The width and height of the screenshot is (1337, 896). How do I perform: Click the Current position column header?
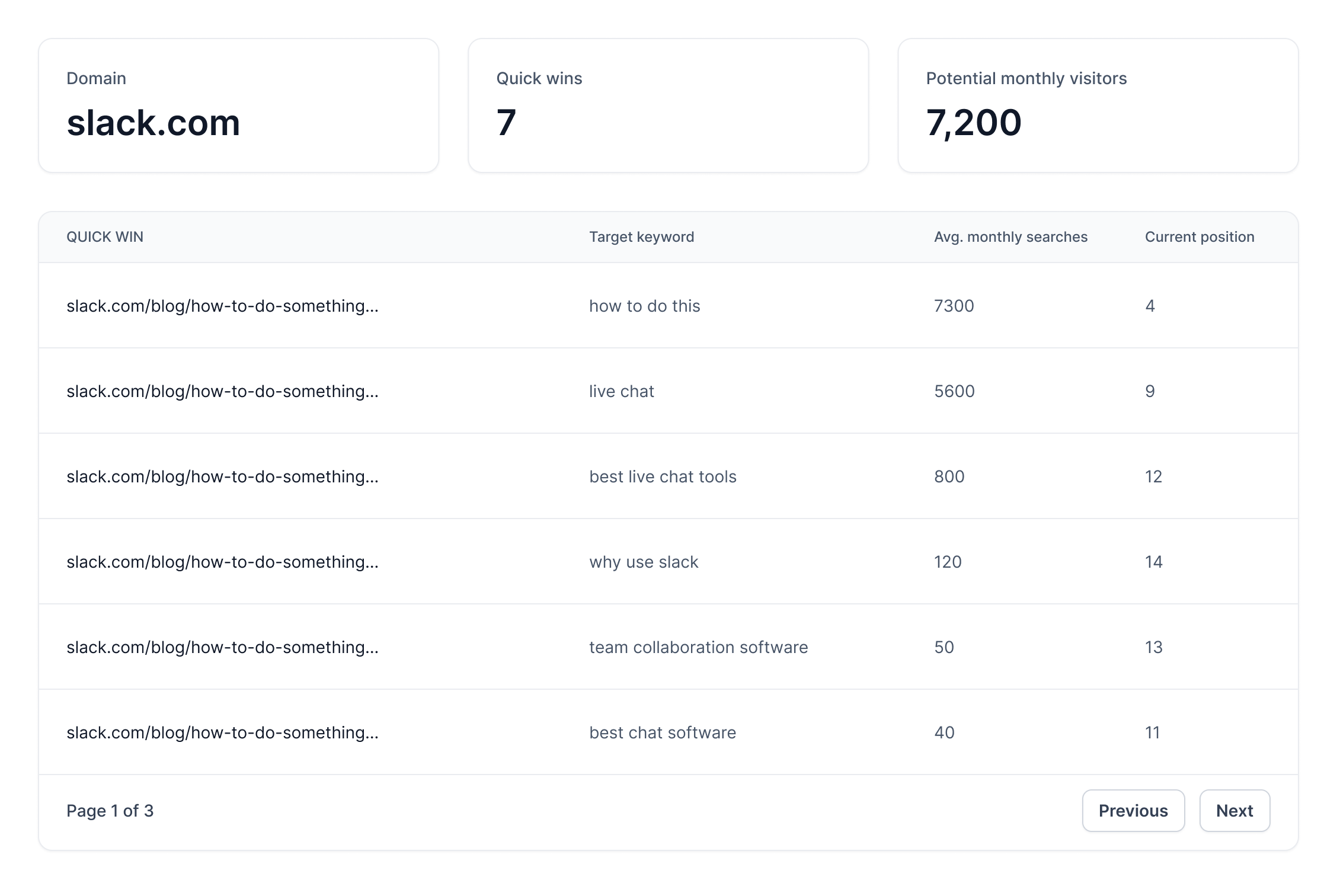[1199, 237]
